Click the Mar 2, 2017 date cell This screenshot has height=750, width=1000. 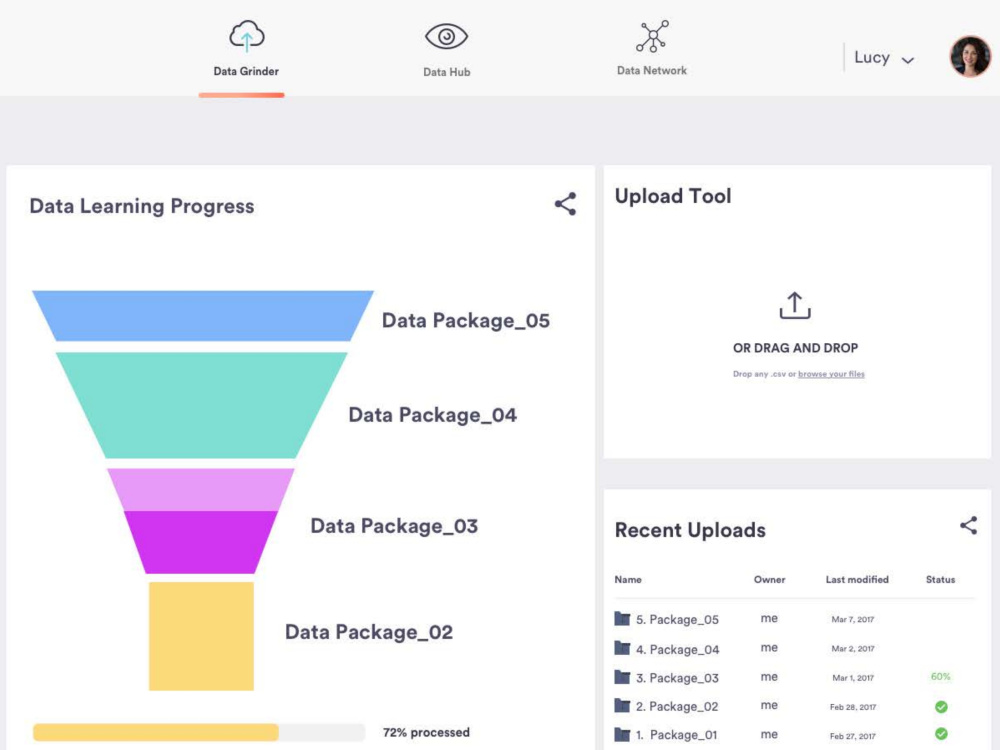point(853,649)
